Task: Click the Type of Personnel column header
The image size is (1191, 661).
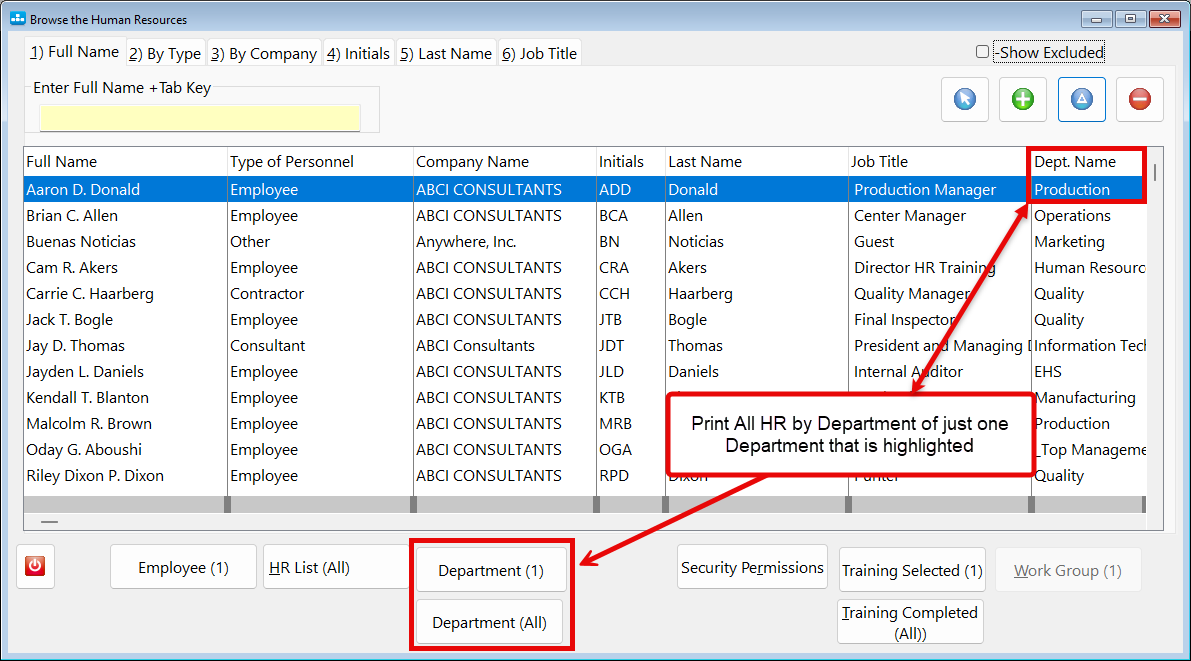Action: [320, 162]
